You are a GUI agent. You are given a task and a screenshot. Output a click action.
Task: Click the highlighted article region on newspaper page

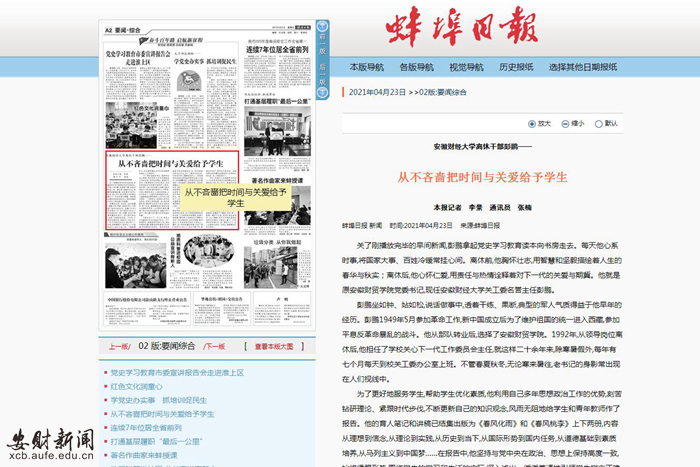pos(171,190)
